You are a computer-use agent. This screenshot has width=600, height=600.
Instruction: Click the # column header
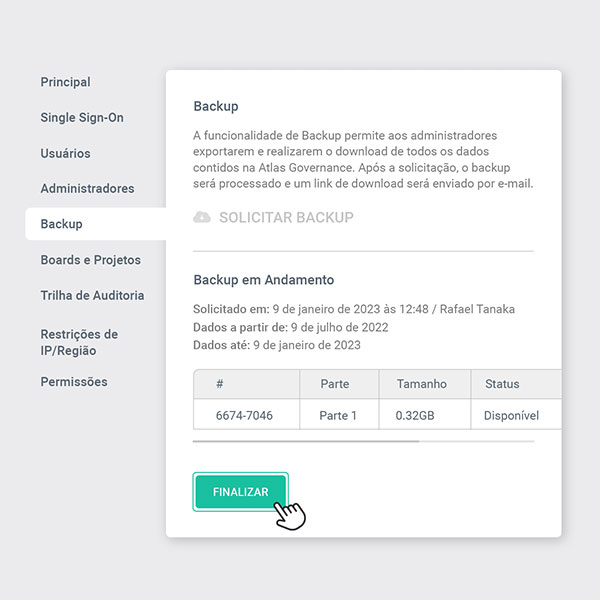point(219,384)
